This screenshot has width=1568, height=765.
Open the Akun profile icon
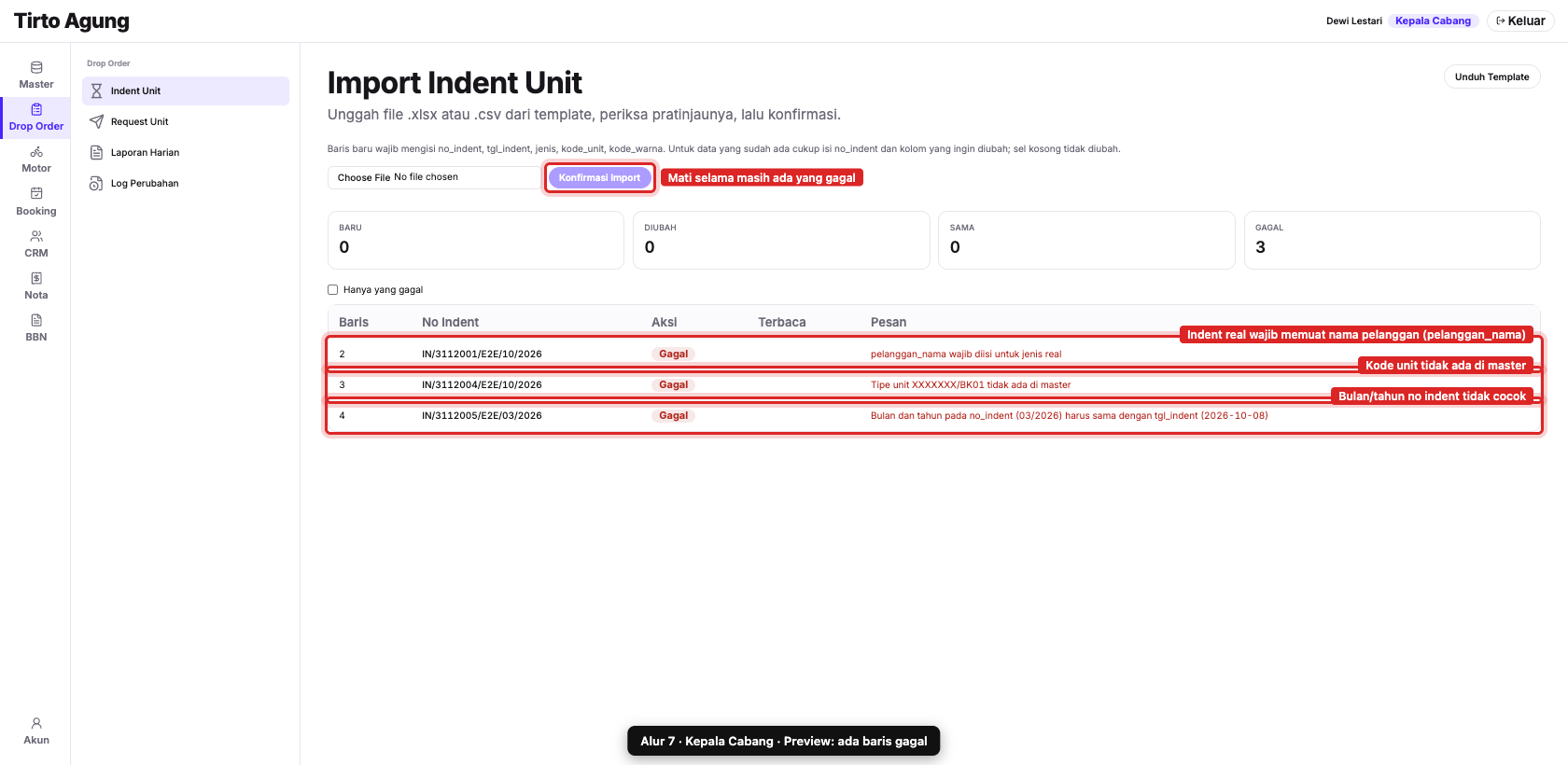pos(36,723)
